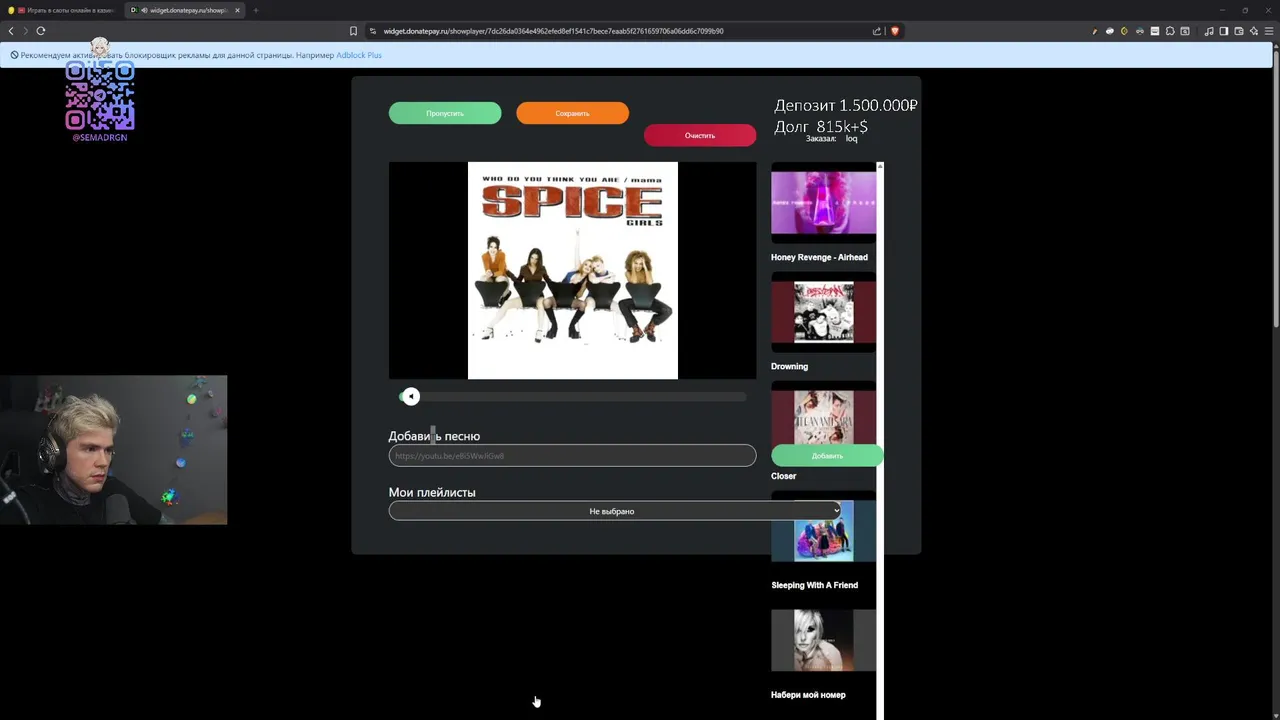Viewport: 1280px width, 720px height.
Task: Click the player progress slider knob
Action: [410, 397]
